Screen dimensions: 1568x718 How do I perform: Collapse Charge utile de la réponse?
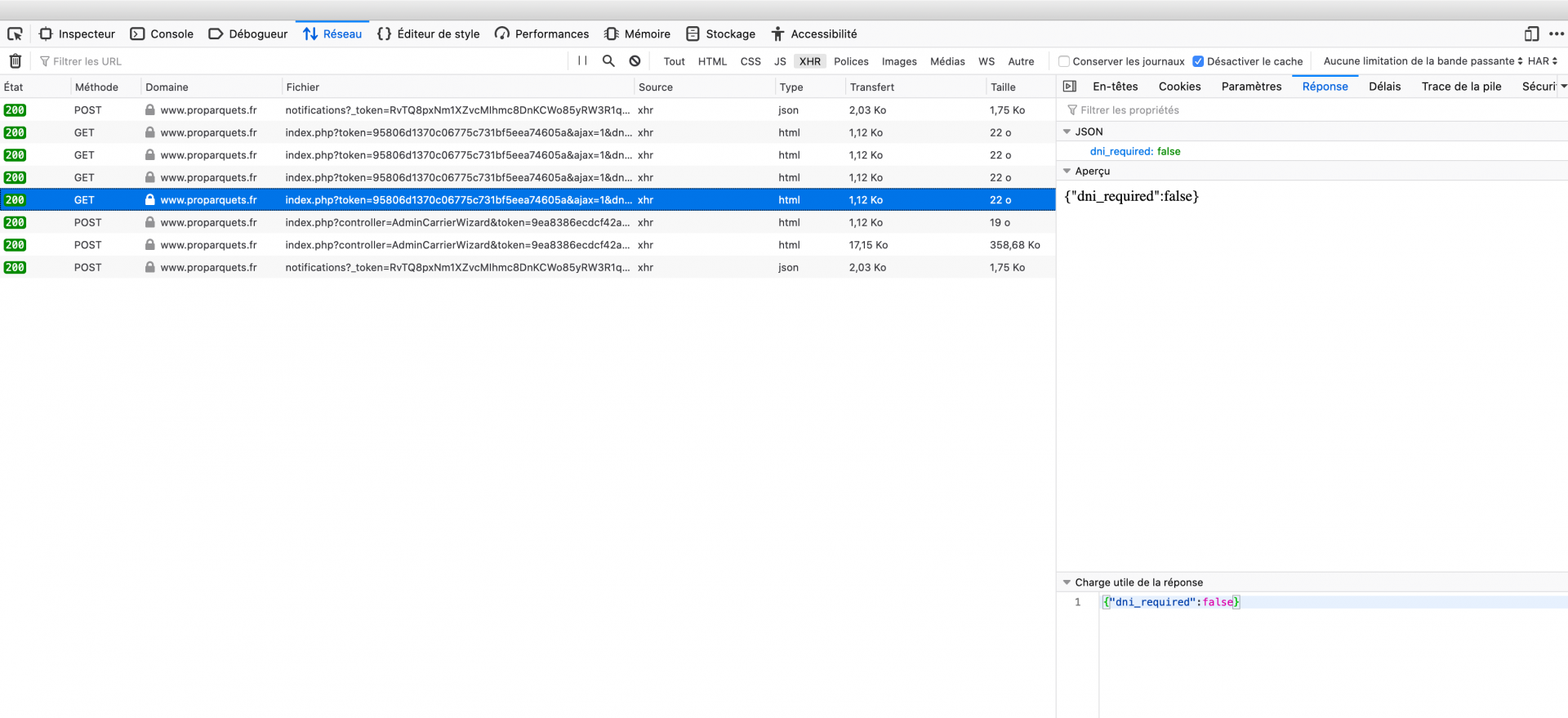click(x=1067, y=582)
